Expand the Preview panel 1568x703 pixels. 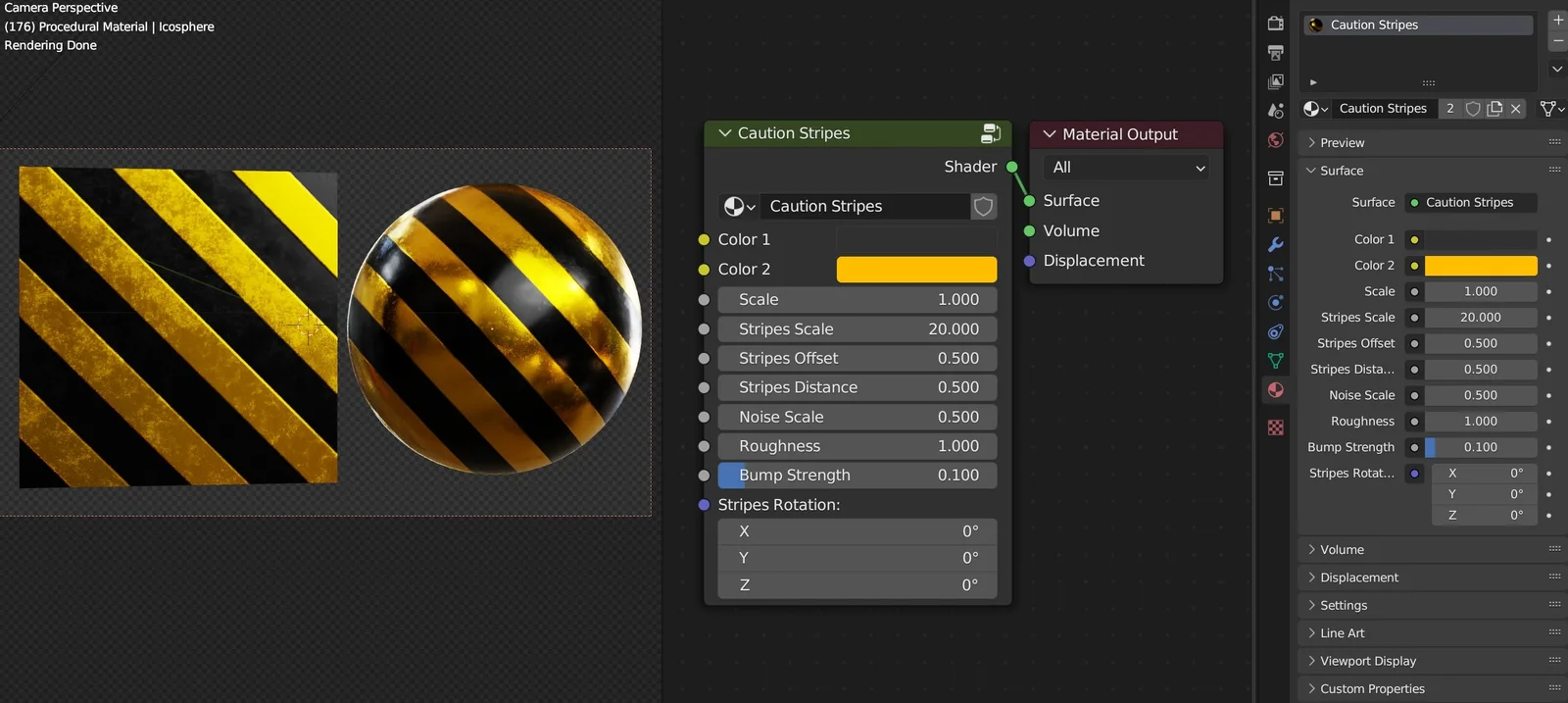tap(1342, 143)
